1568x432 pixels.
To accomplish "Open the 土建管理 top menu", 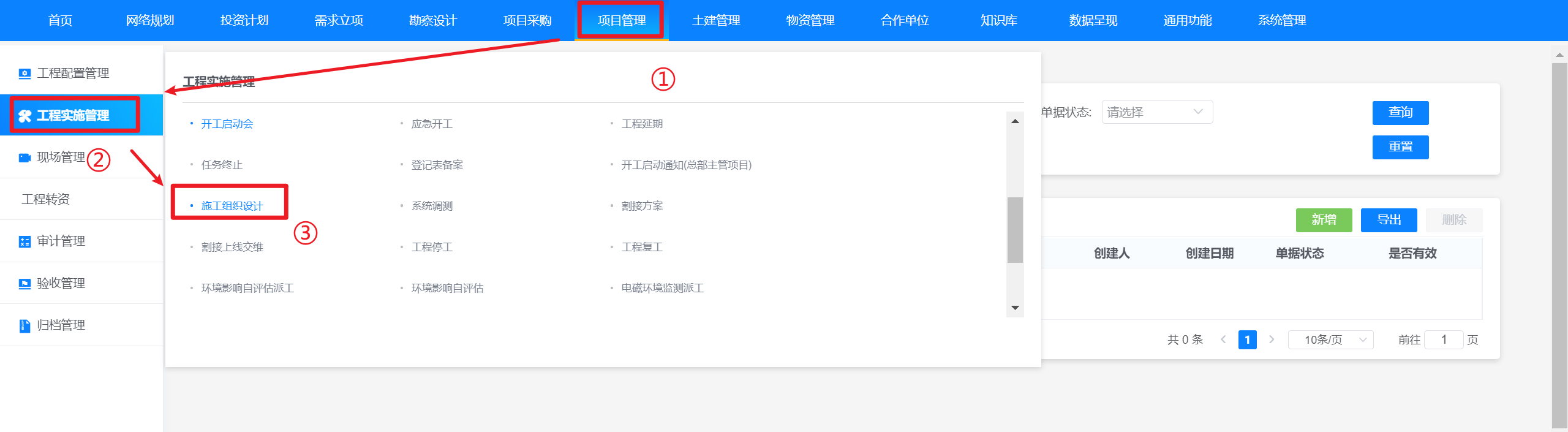I will (x=716, y=20).
